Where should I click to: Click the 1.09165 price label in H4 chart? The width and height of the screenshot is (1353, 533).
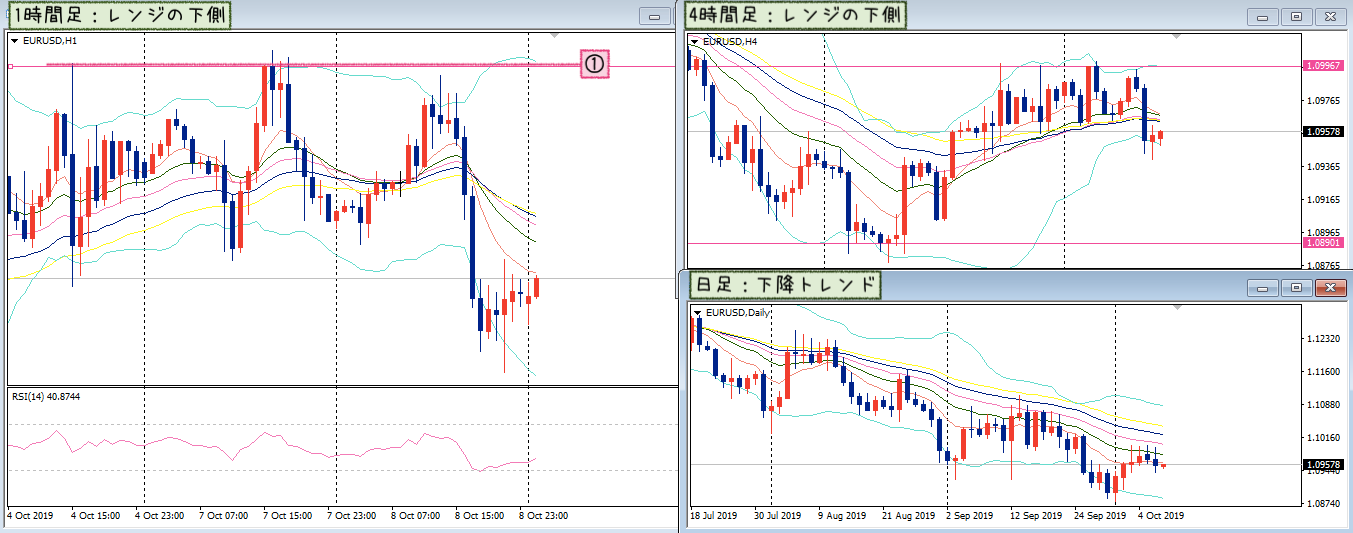point(1324,200)
